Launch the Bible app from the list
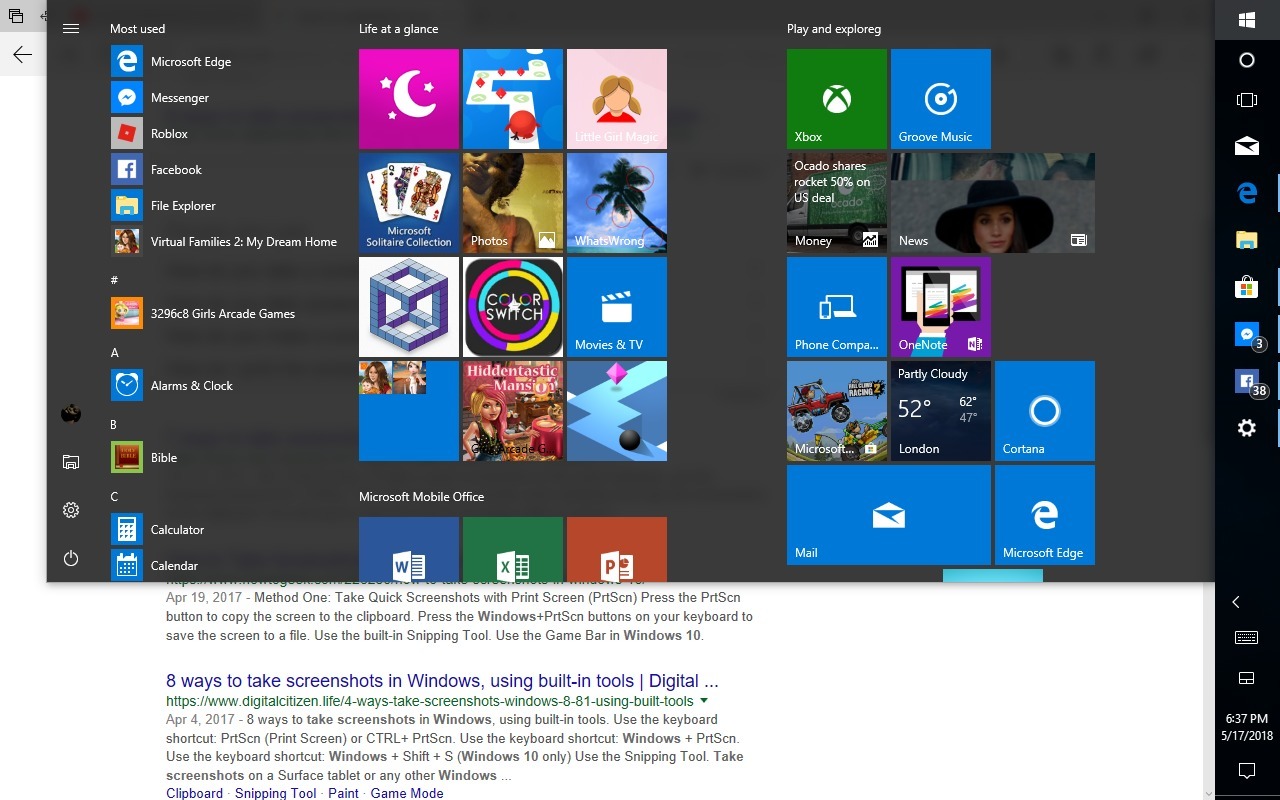 coord(225,458)
